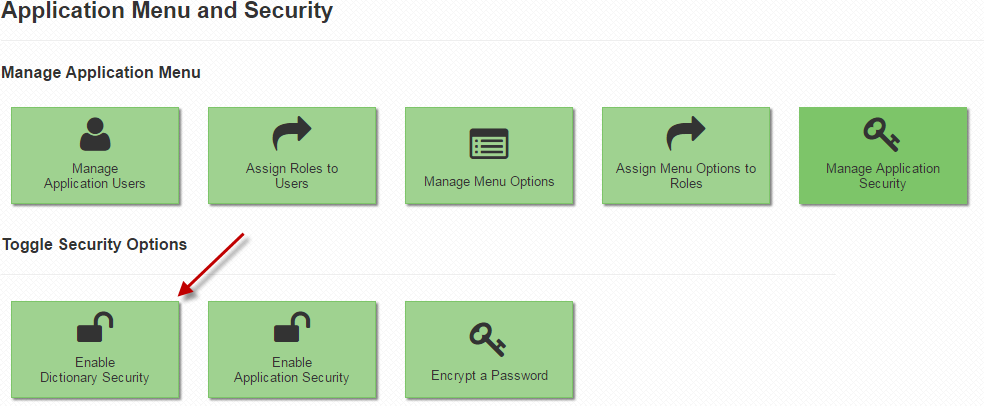Click the key icon for Manage Application Security
Viewport: 984px width, 406px height.
pos(882,136)
